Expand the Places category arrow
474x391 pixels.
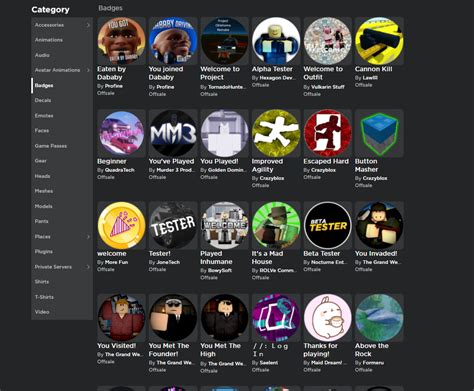(x=88, y=237)
